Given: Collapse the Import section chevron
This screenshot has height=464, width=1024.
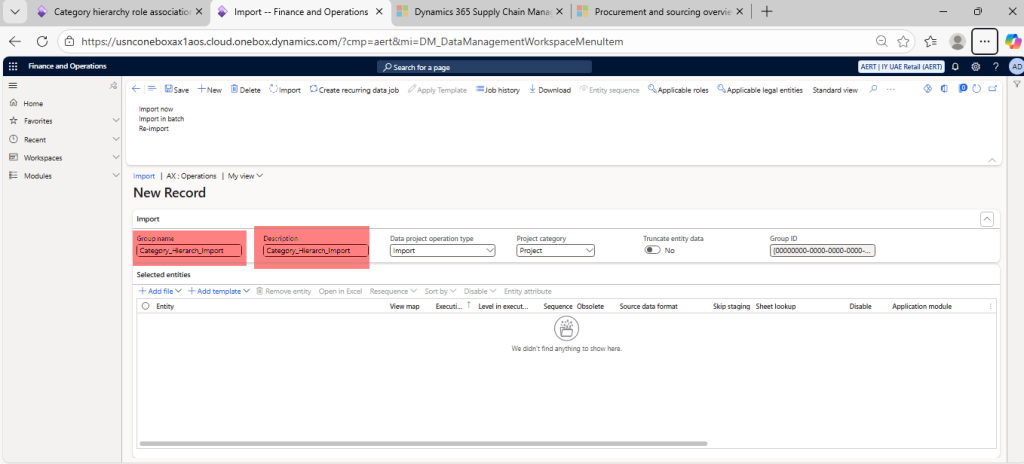Looking at the screenshot, I should point(987,218).
